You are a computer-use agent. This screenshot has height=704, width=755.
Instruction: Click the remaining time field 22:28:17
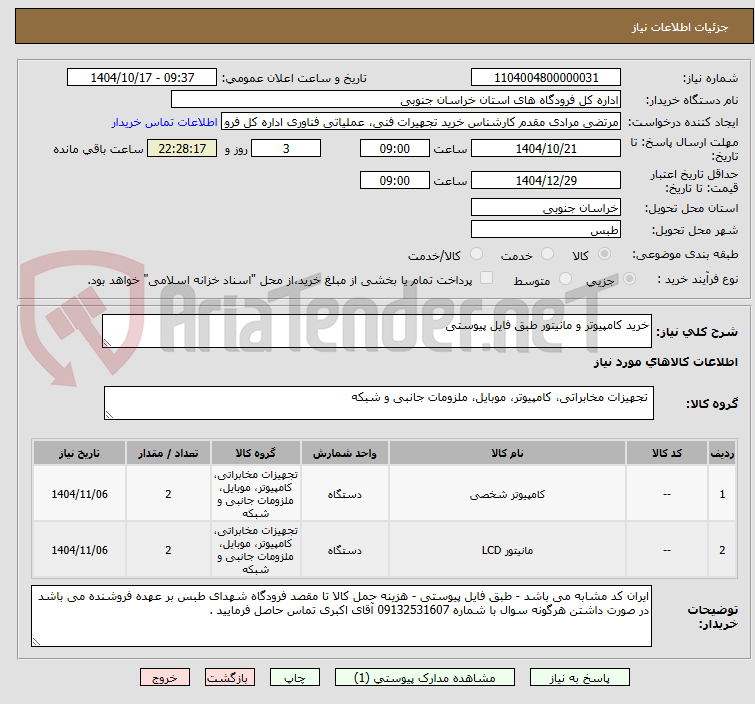coord(182,148)
